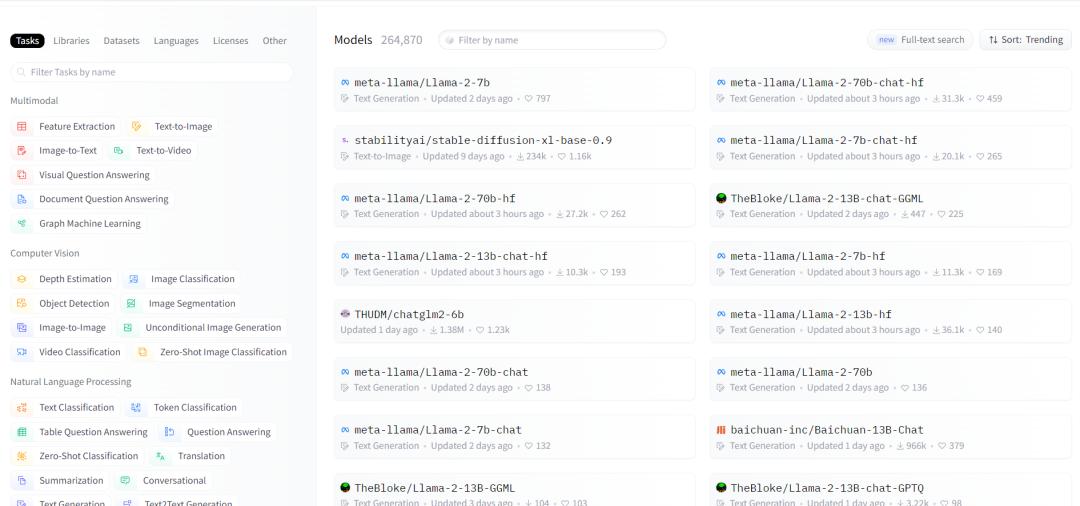Open meta-llama/Llama-2-7b-chat model card
1080x506 pixels.
pyautogui.click(x=515, y=436)
